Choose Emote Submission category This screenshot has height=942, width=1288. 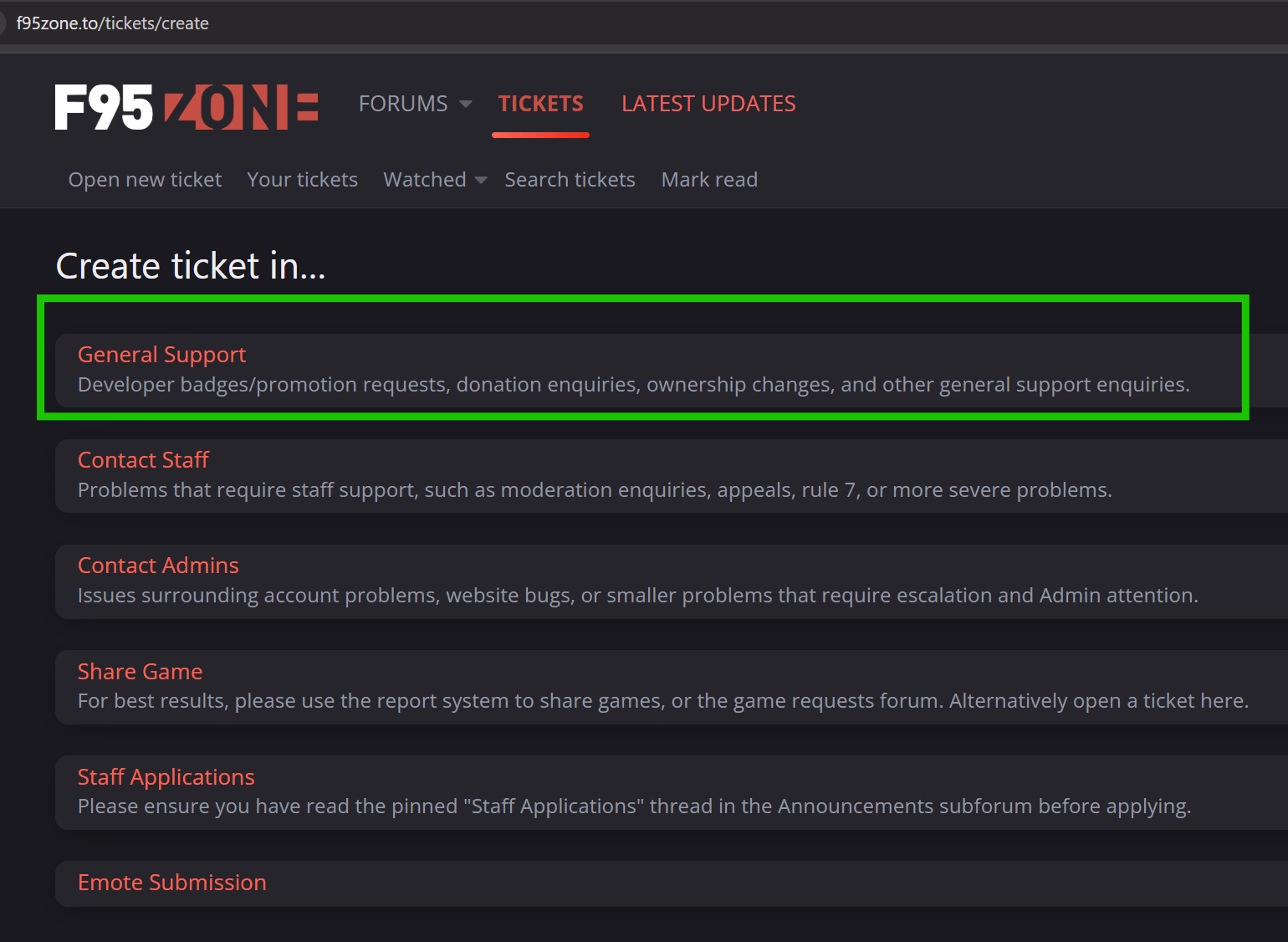[171, 883]
